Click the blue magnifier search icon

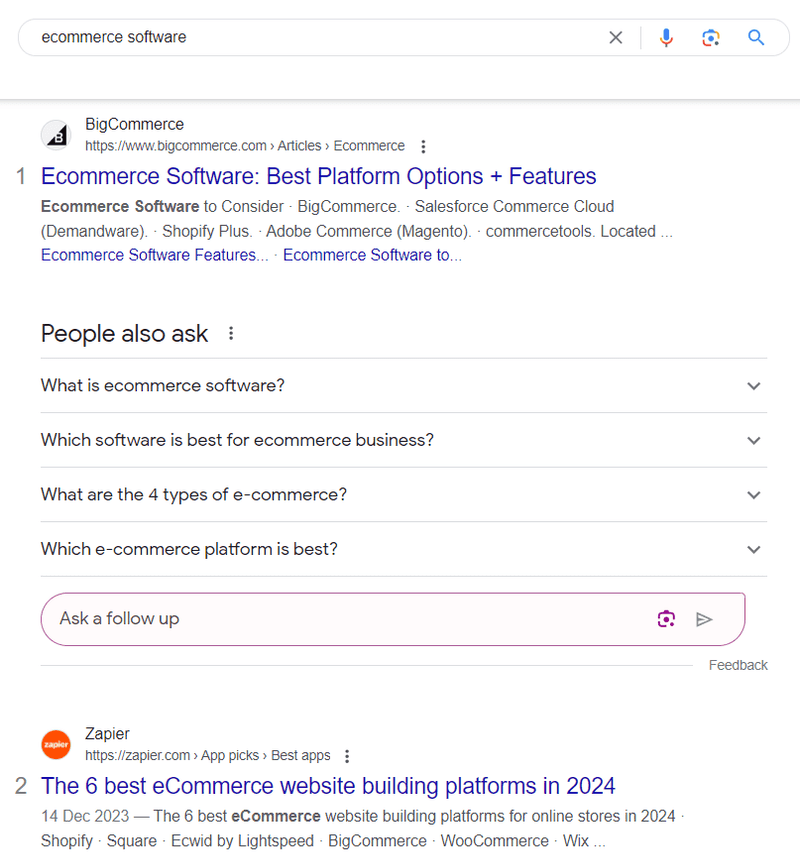pyautogui.click(x=756, y=37)
